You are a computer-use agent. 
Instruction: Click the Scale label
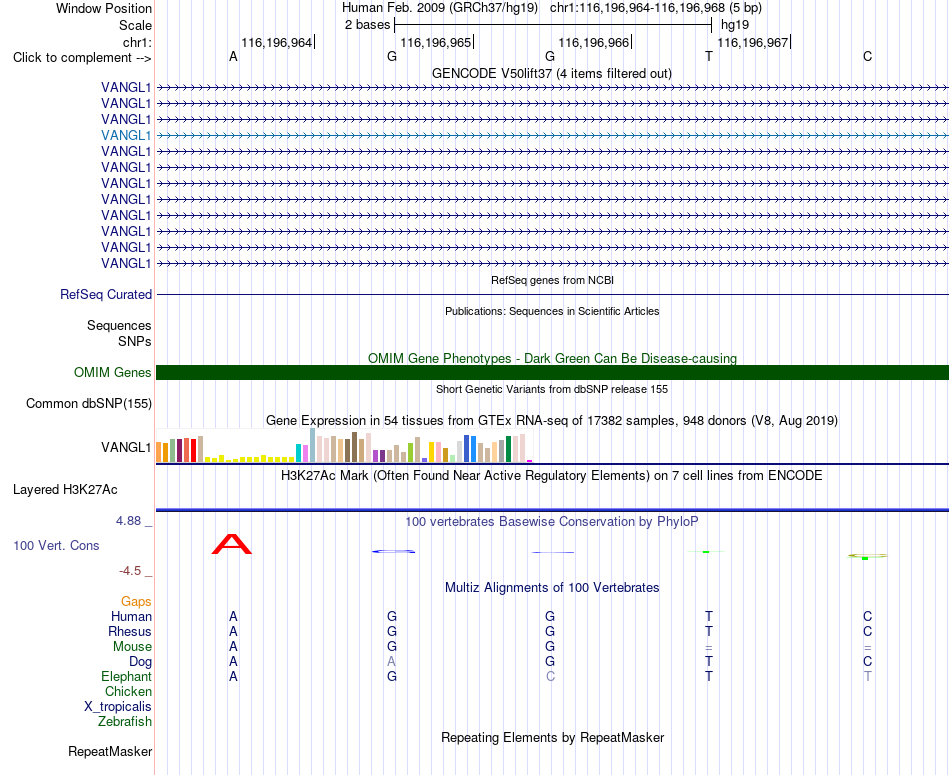click(135, 25)
